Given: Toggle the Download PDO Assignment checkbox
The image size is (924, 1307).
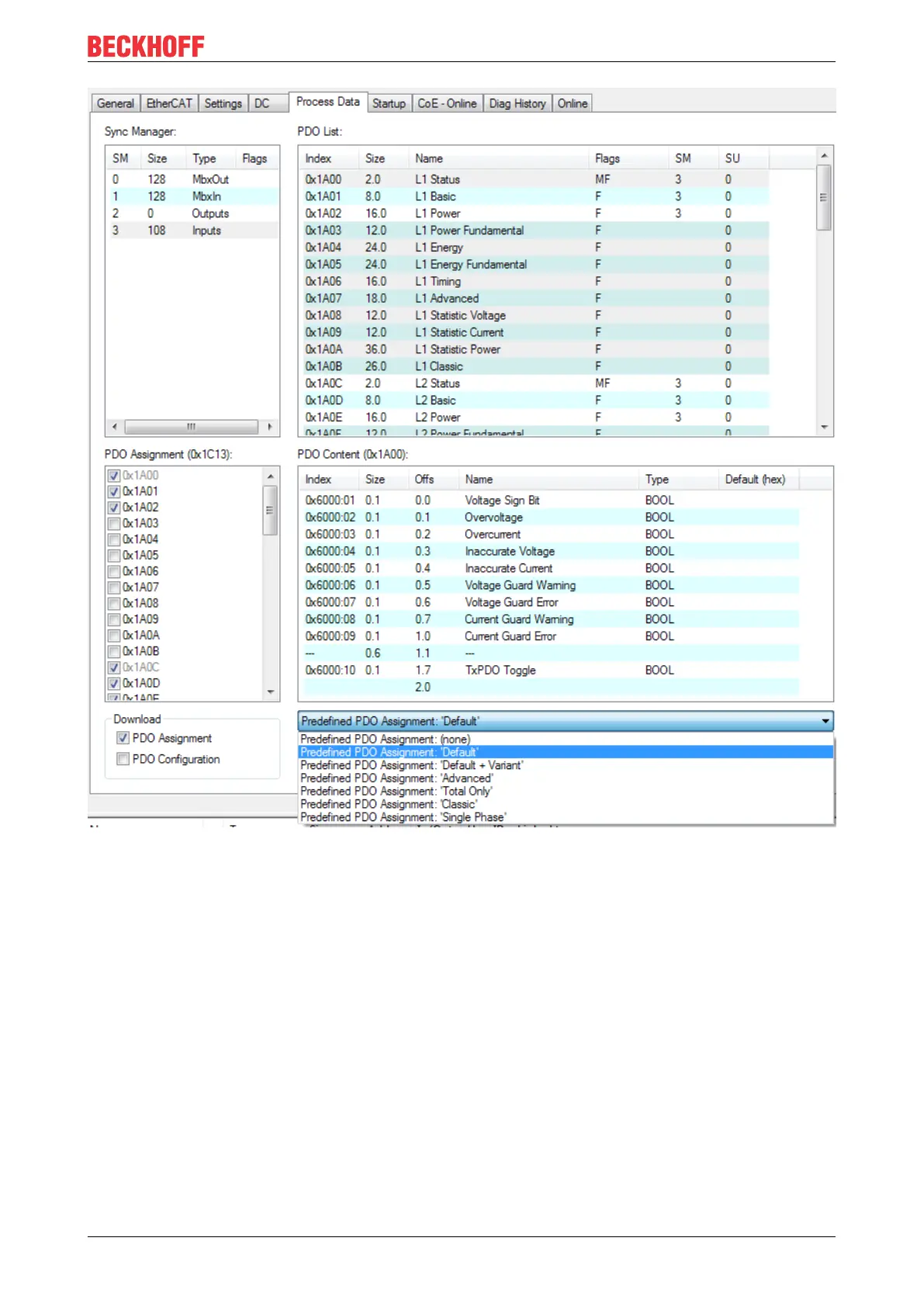Looking at the screenshot, I should [123, 738].
